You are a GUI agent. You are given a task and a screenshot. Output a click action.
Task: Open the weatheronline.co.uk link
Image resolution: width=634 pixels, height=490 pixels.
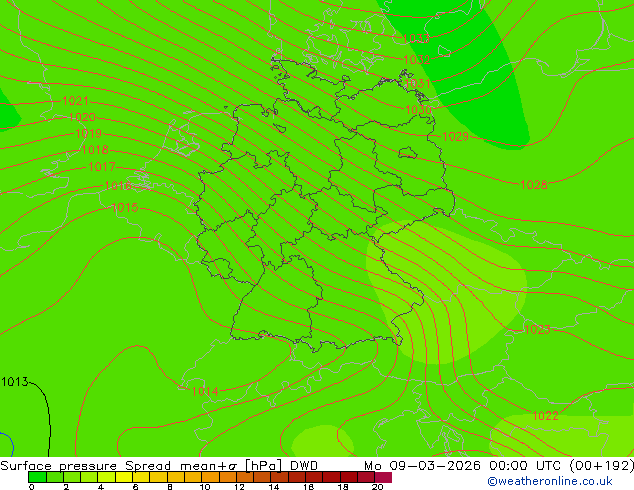click(550, 481)
